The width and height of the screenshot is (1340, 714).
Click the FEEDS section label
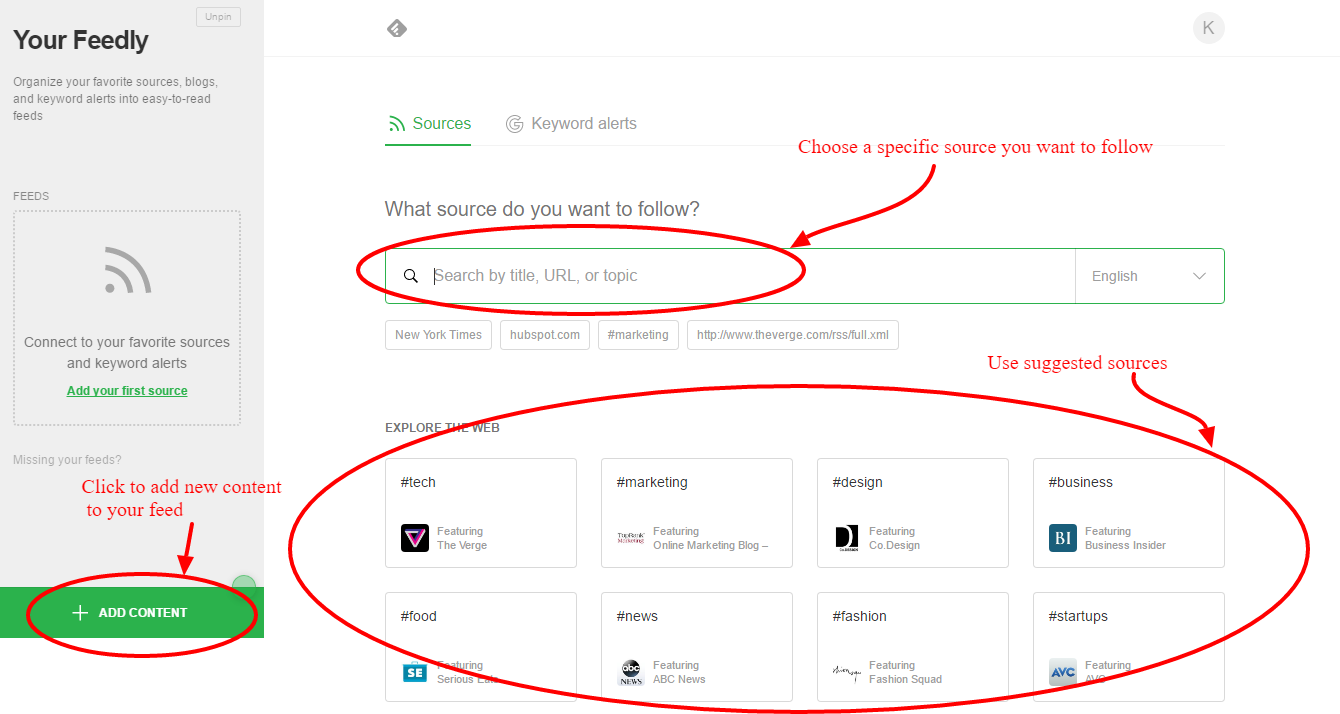pyautogui.click(x=31, y=196)
